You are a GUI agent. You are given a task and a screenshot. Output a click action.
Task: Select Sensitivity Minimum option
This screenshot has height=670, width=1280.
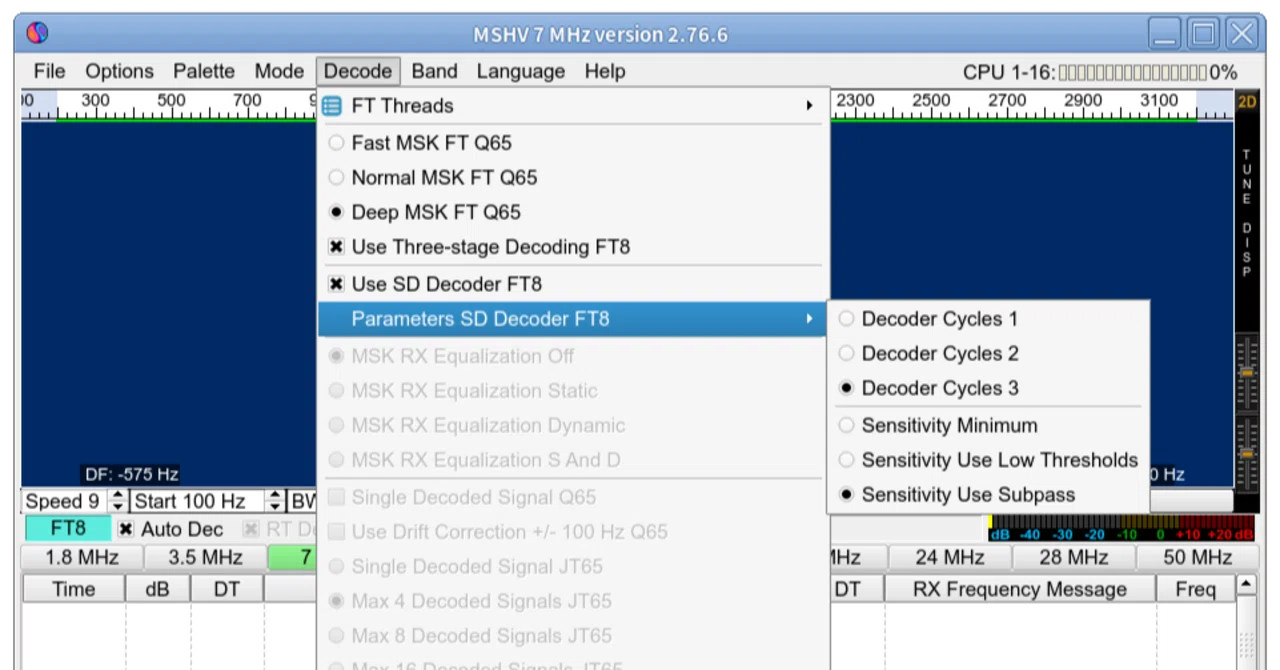pos(988,426)
